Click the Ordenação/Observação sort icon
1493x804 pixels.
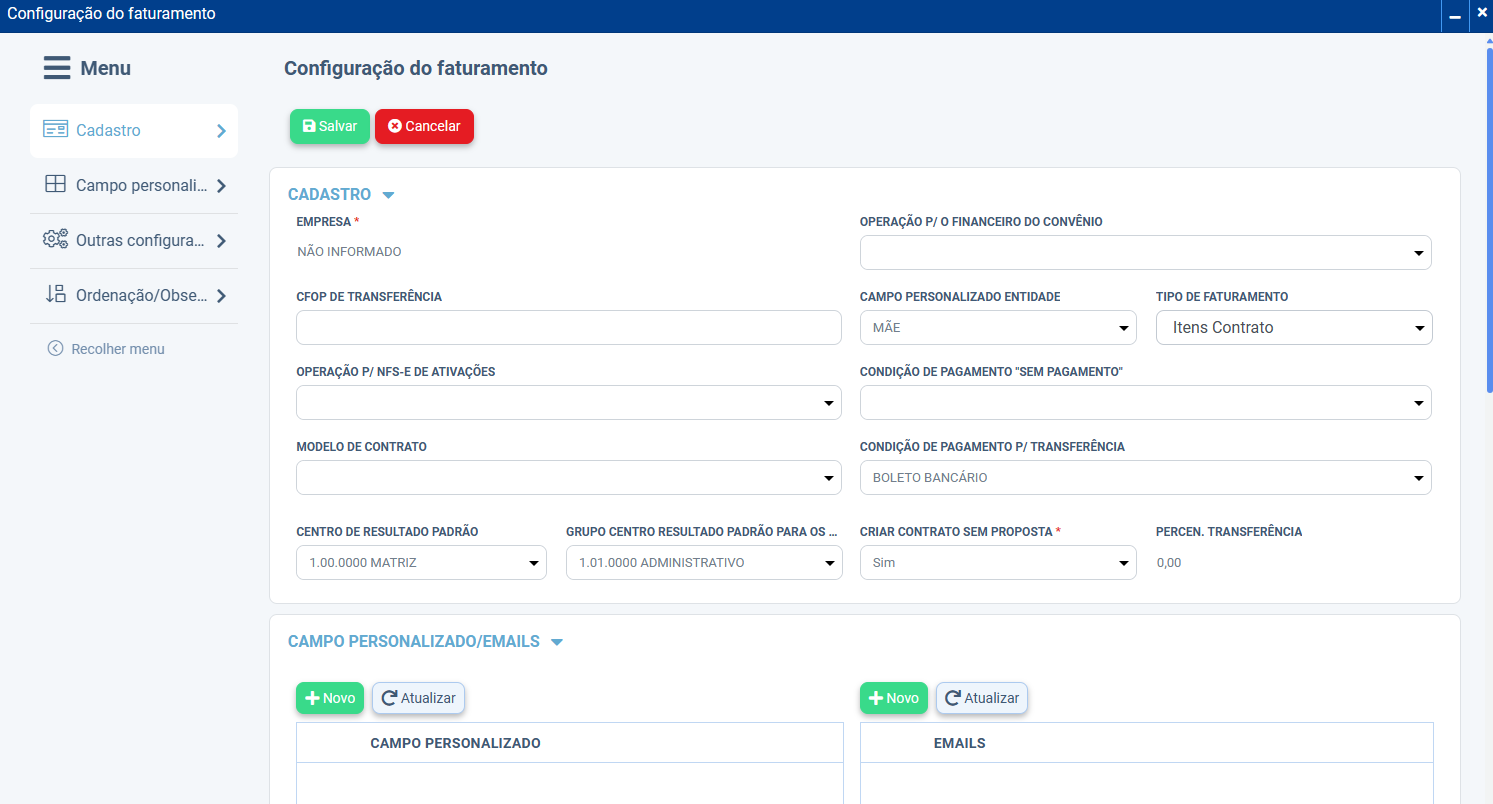[56, 295]
